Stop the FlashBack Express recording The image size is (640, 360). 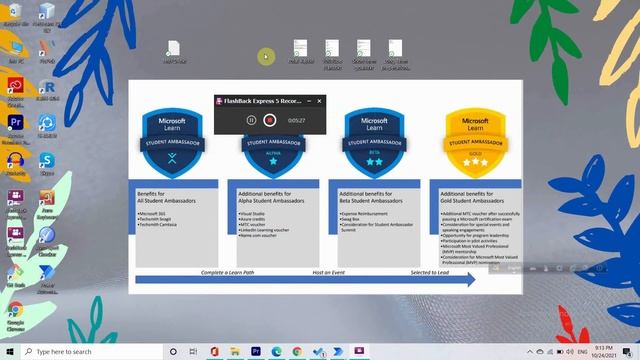click(x=269, y=120)
